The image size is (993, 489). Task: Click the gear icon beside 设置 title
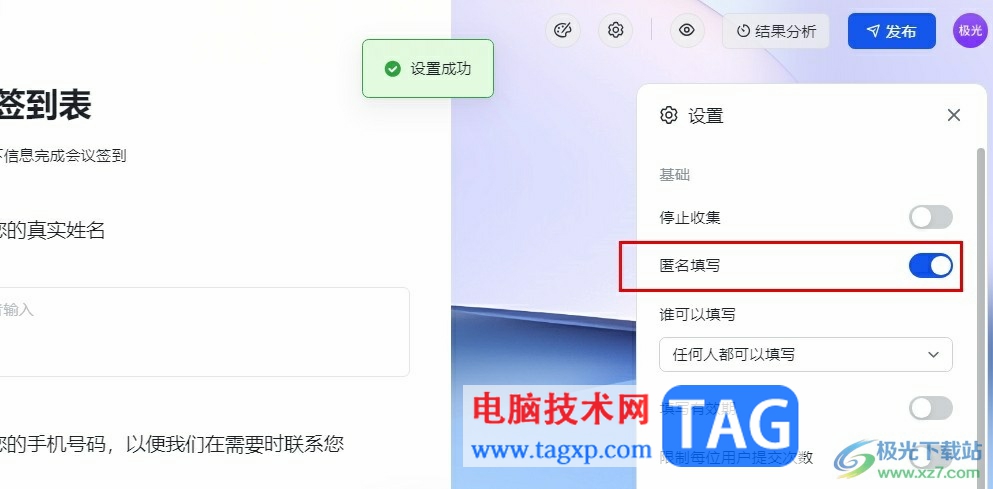[669, 115]
